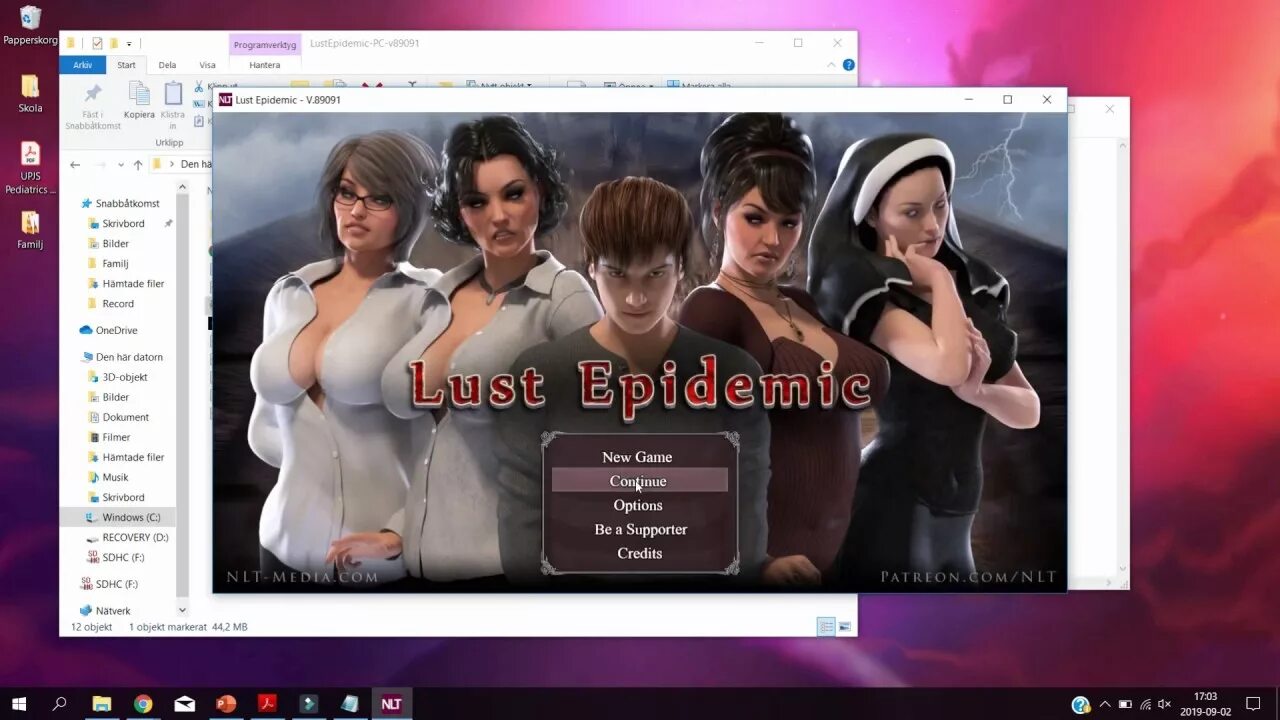Screen dimensions: 1280x720
Task: Click the clock in the system tray
Action: pos(1206,703)
